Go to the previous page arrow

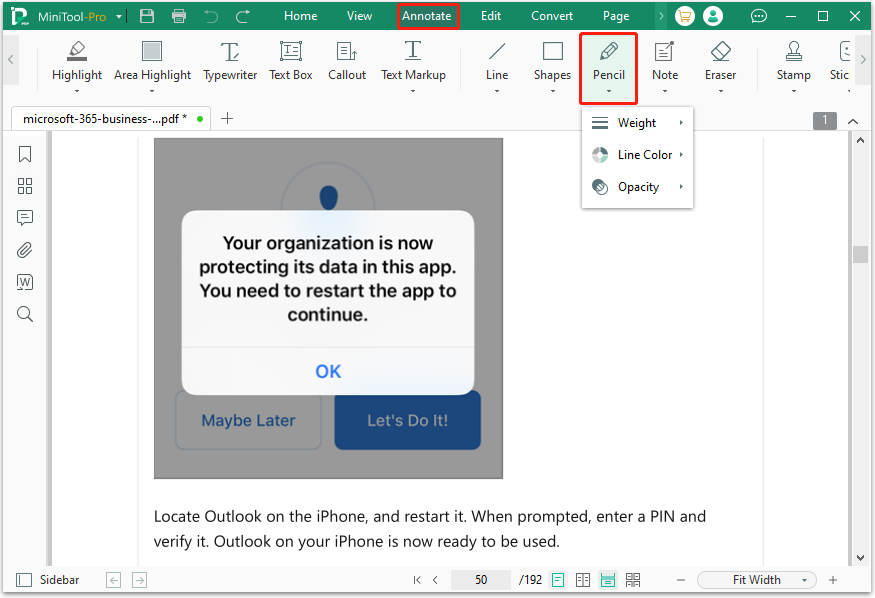[x=435, y=580]
